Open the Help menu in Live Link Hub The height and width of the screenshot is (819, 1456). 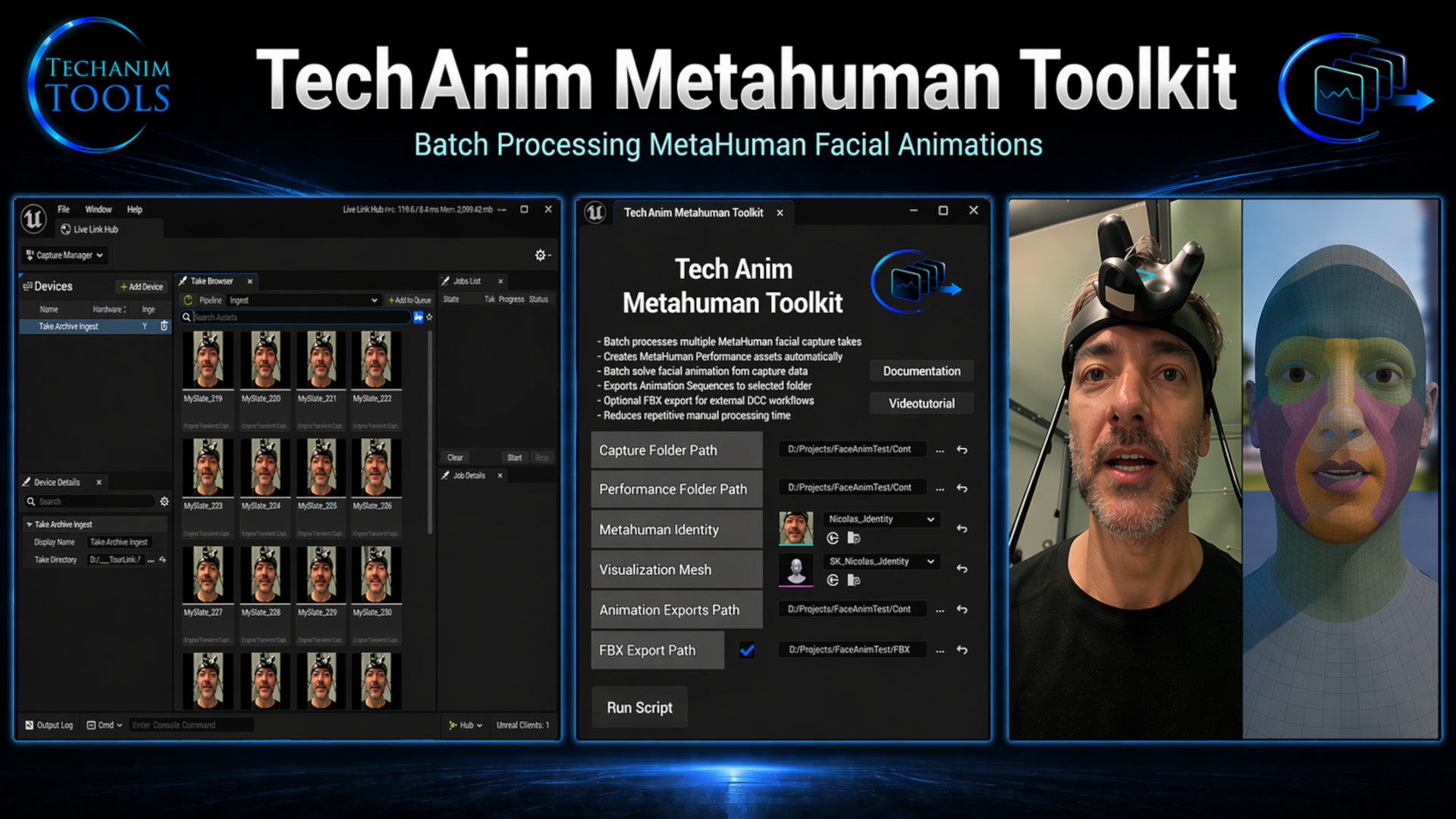point(134,209)
